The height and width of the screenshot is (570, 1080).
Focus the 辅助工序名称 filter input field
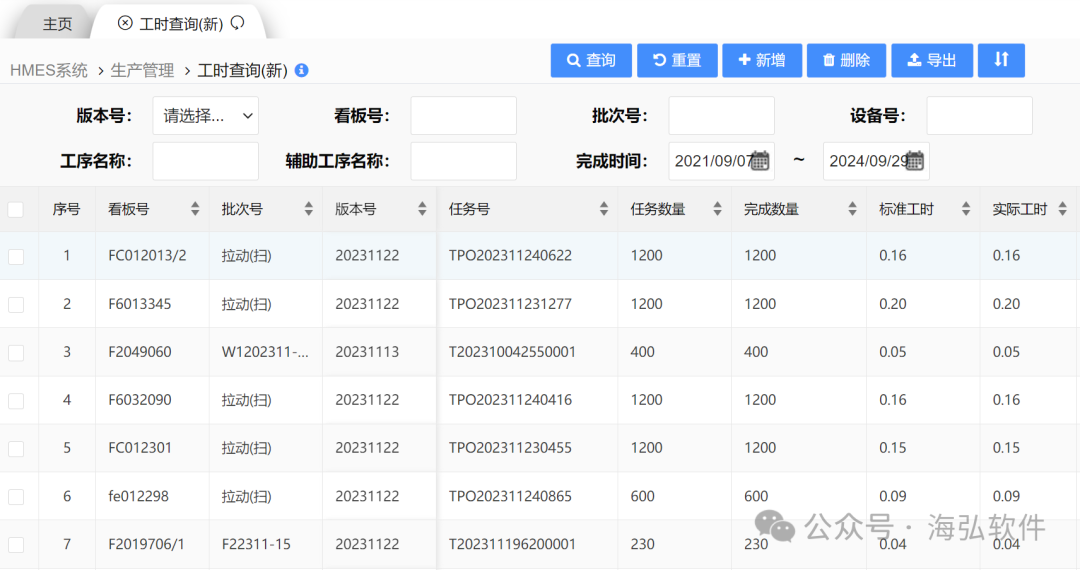464,161
